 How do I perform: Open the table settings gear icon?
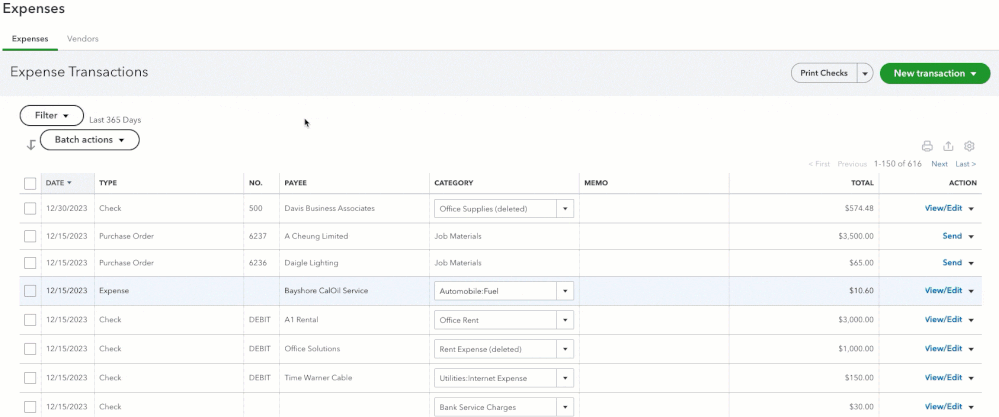pos(969,146)
